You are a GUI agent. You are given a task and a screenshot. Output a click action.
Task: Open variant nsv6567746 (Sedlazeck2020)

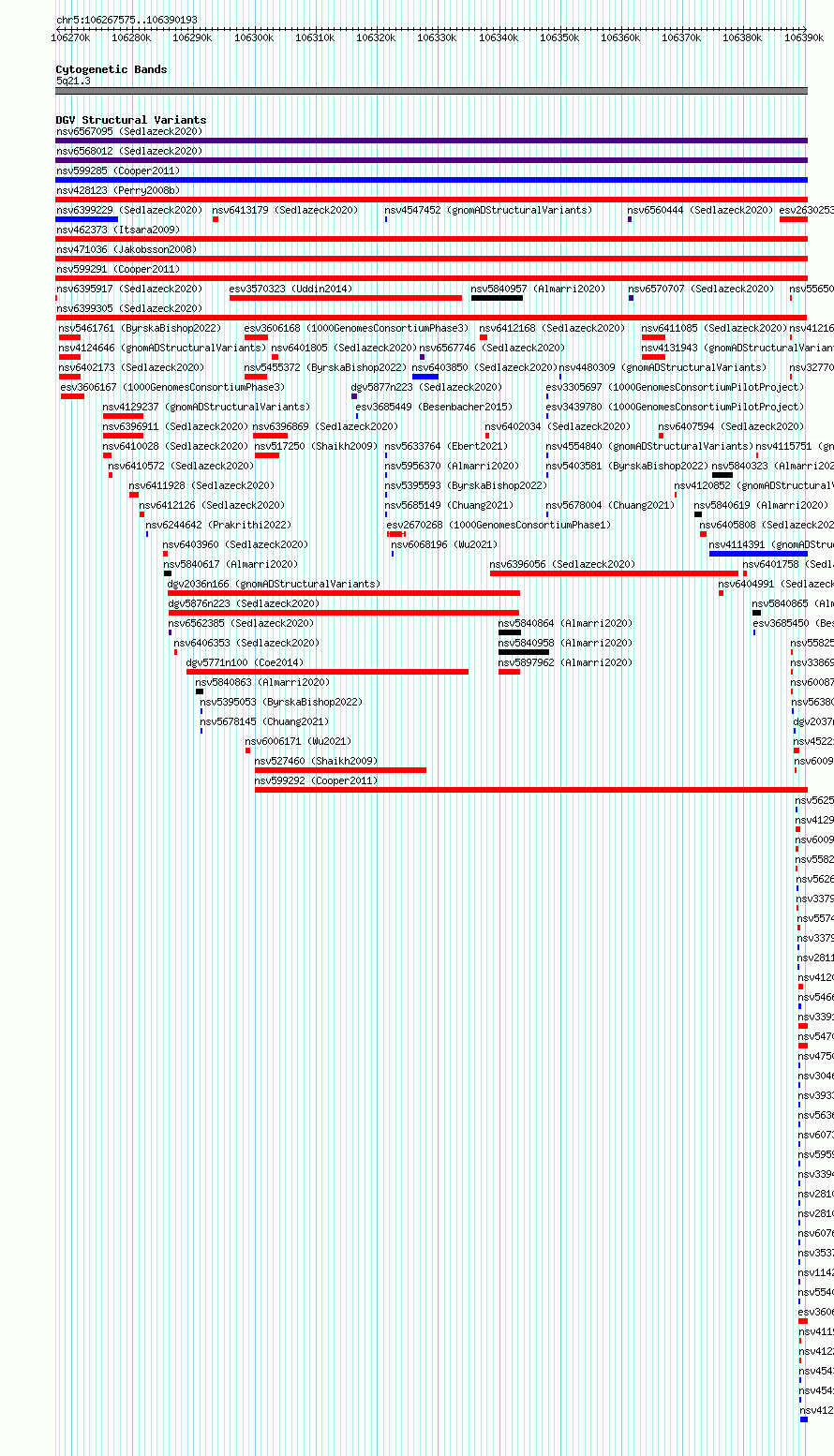click(x=492, y=348)
